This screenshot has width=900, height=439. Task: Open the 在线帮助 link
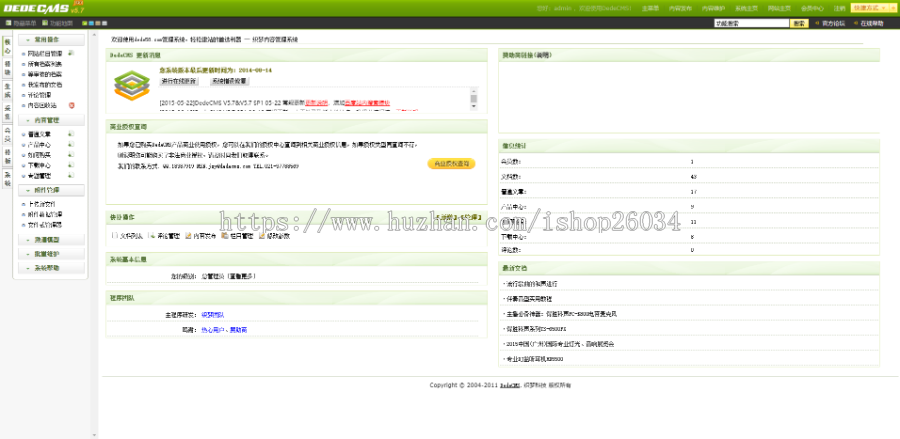872,24
